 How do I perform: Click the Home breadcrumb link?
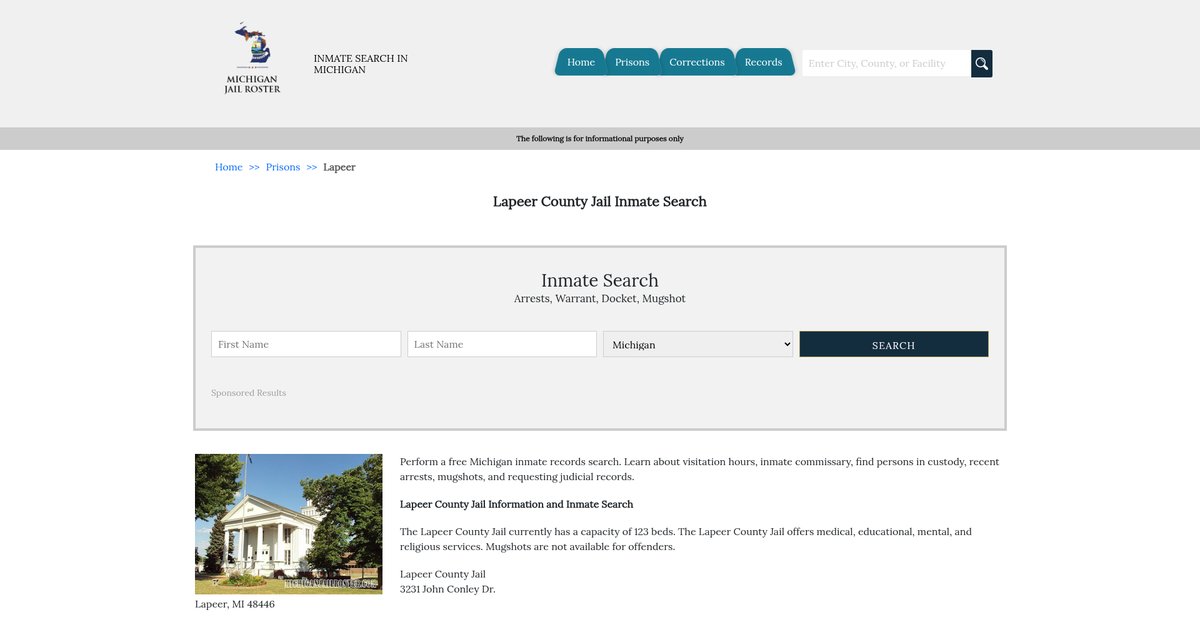pyautogui.click(x=229, y=167)
